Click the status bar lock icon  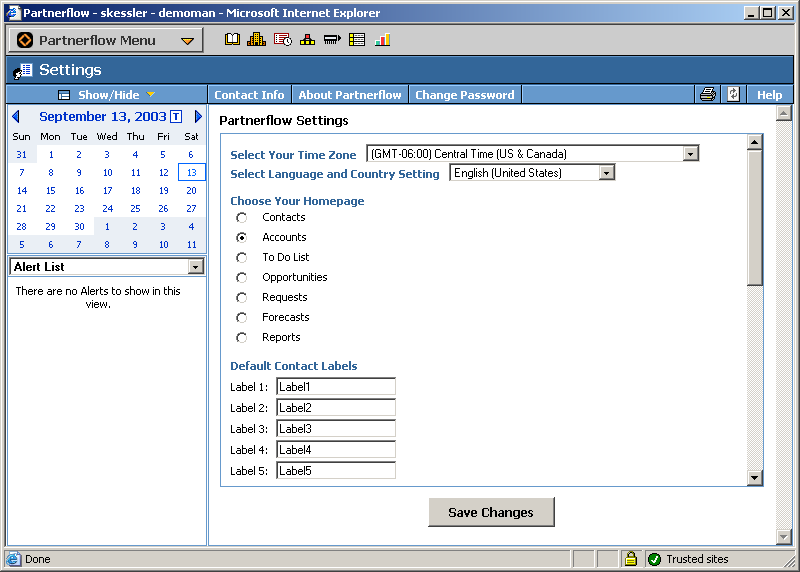[x=631, y=559]
